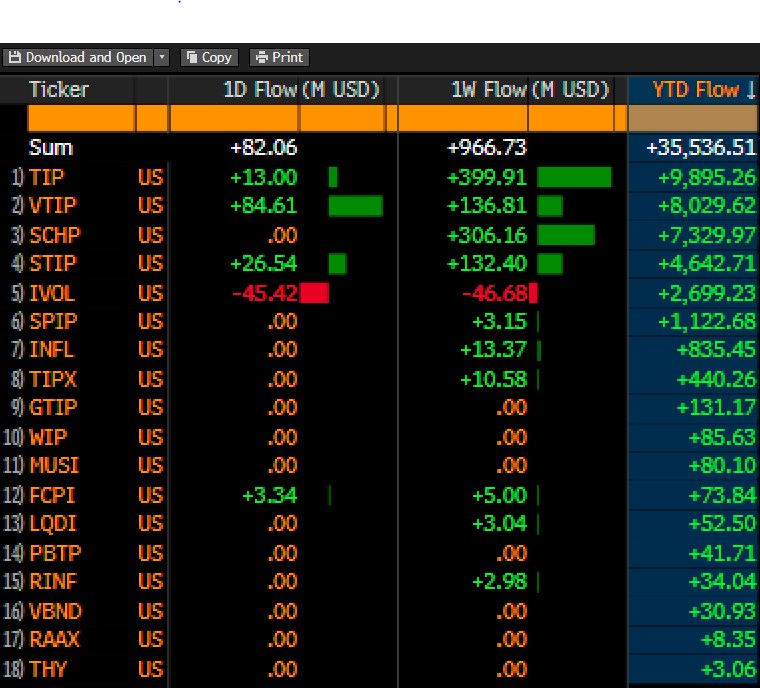Screen dimensions: 760x688
Task: Toggle the YTD Flow sort arrow
Action: coord(749,91)
